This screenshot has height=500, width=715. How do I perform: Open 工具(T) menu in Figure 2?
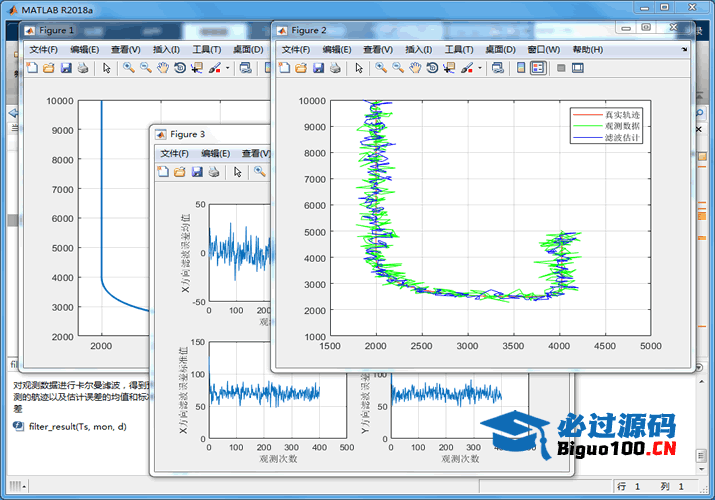tap(459, 49)
